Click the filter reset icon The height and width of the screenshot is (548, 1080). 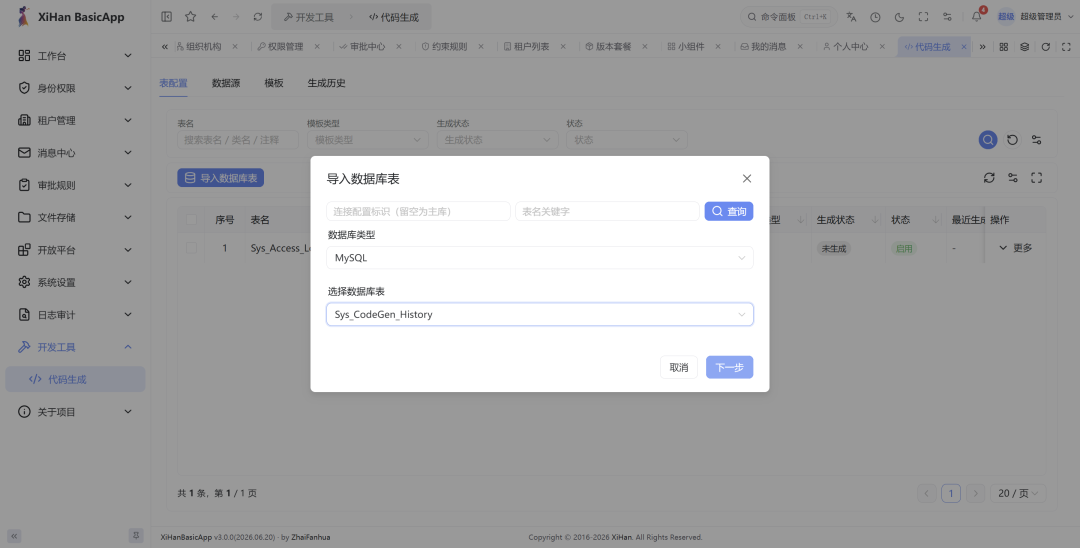coord(1012,140)
